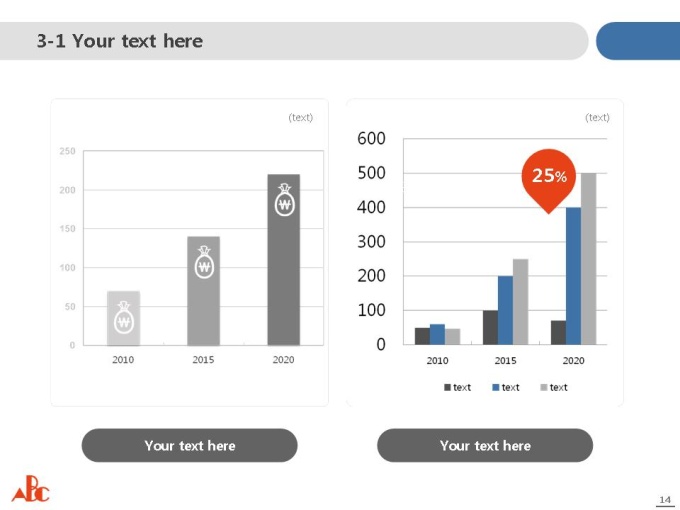Viewport: 680px width, 510px height.
Task: Select the blue 2015 bar in right chart
Action: coord(505,310)
